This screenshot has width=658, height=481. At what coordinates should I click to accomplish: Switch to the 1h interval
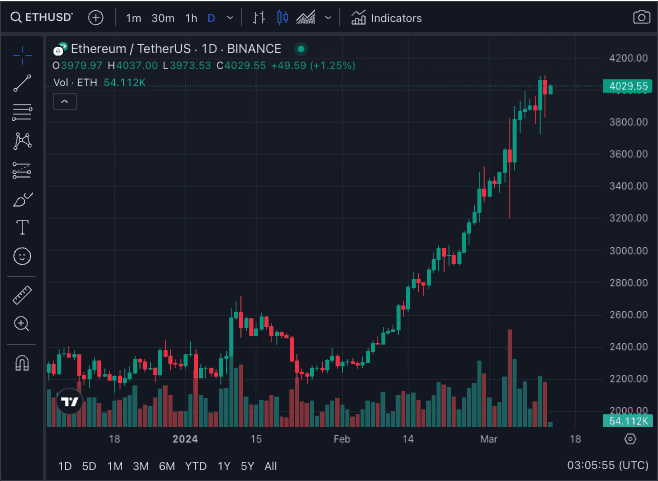pyautogui.click(x=191, y=18)
